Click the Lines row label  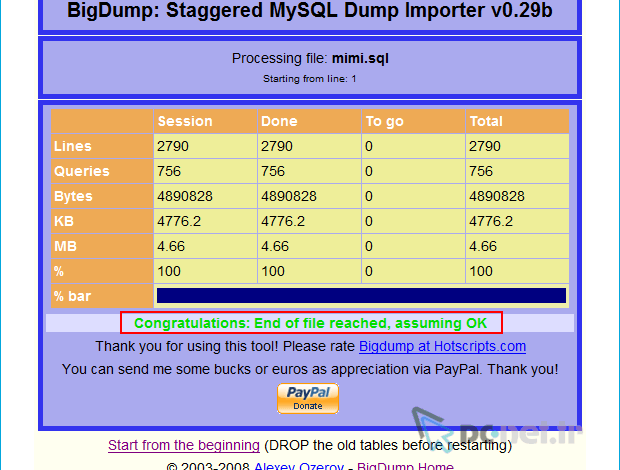point(73,146)
